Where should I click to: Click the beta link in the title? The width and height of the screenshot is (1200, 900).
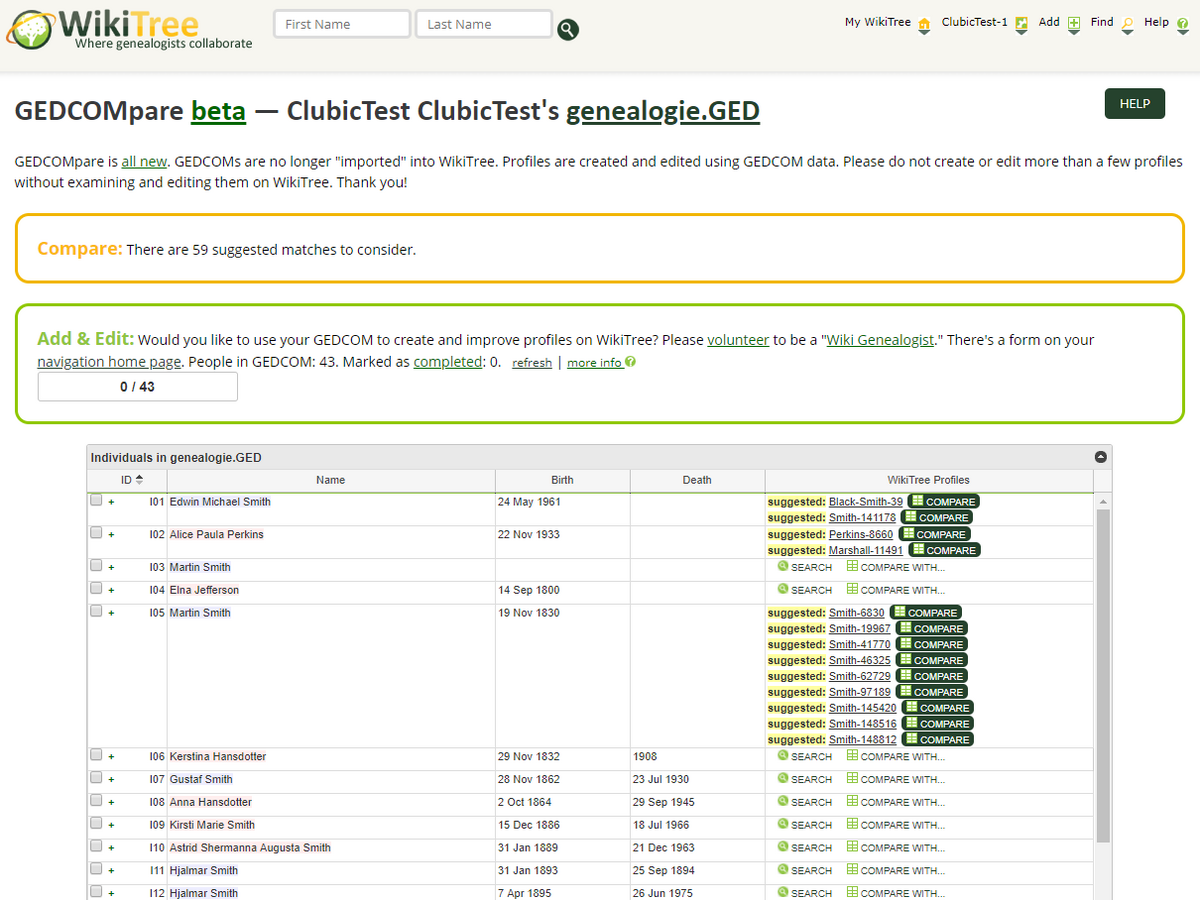click(x=218, y=111)
